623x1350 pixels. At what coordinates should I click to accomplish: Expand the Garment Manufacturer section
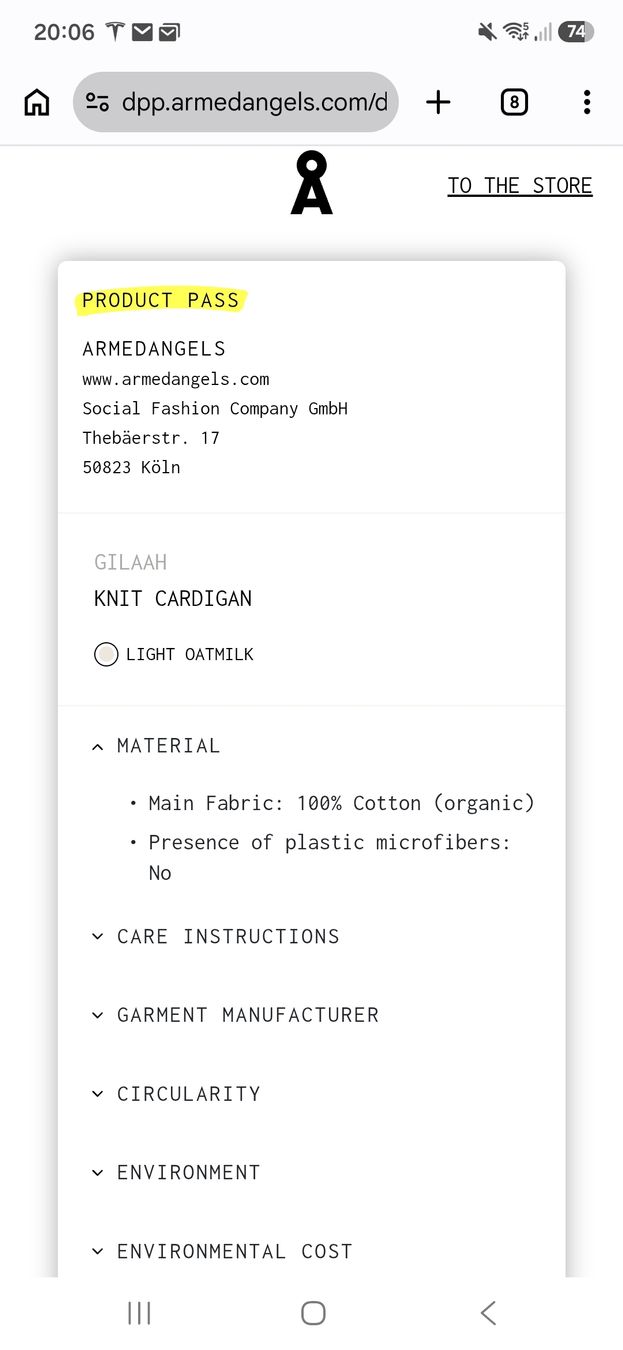pos(235,1015)
